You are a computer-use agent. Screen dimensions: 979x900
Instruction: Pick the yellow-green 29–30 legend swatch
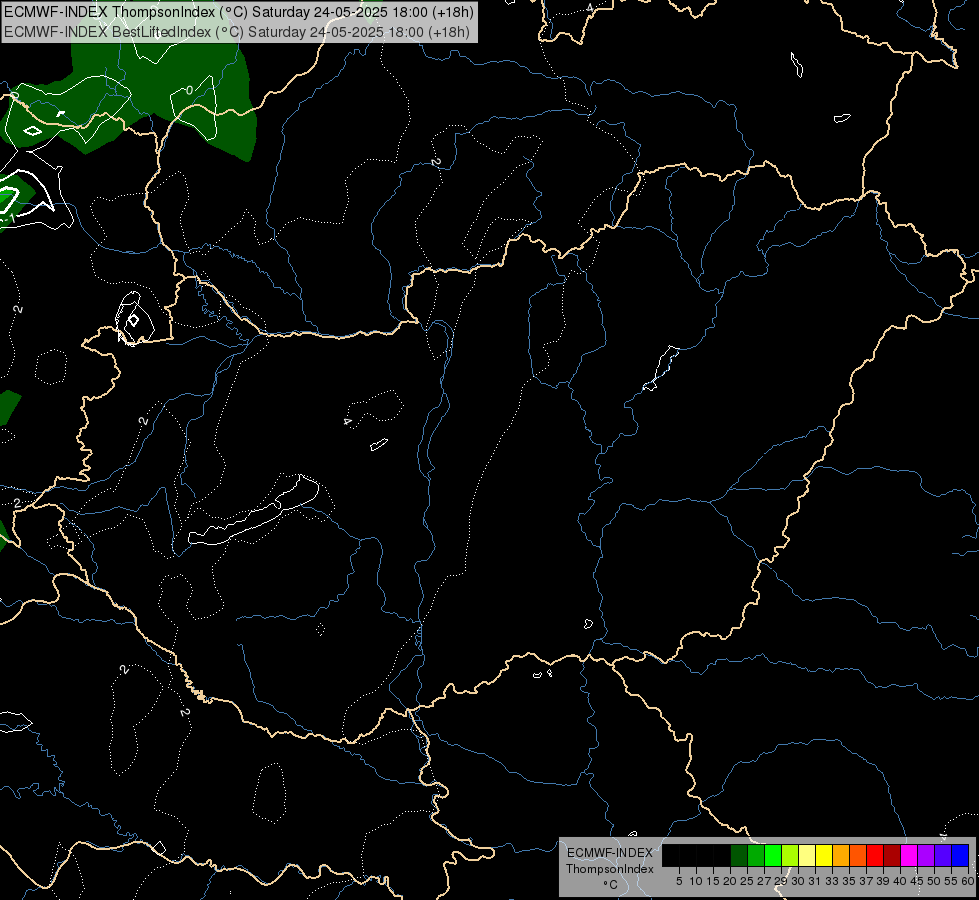tap(790, 856)
